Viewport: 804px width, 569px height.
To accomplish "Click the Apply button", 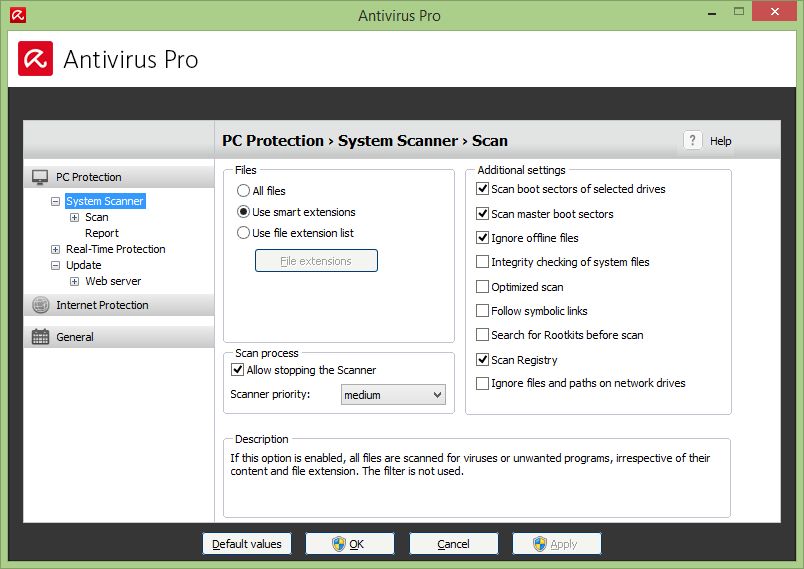I will click(556, 544).
